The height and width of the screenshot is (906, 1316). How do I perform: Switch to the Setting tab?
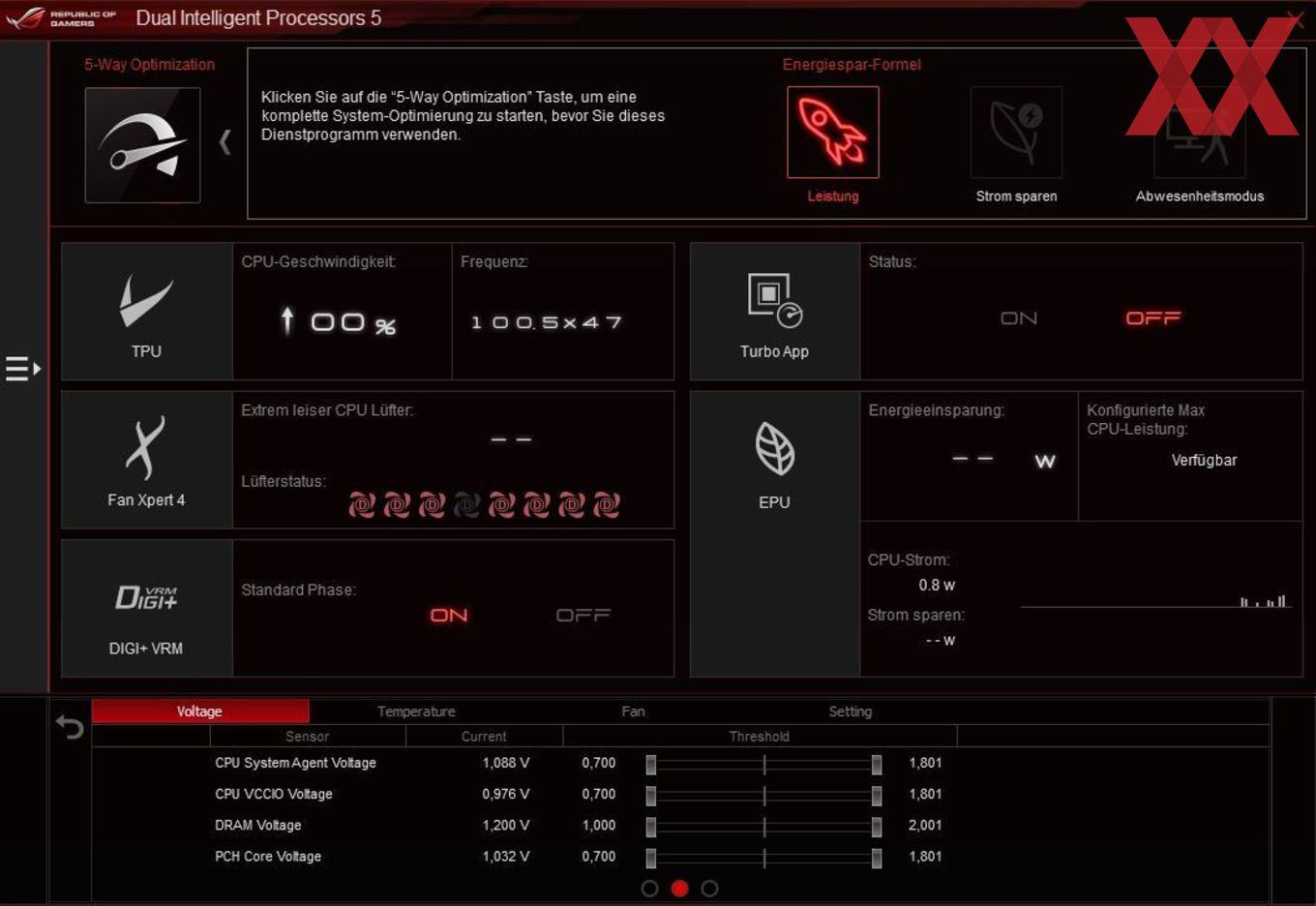tap(851, 711)
